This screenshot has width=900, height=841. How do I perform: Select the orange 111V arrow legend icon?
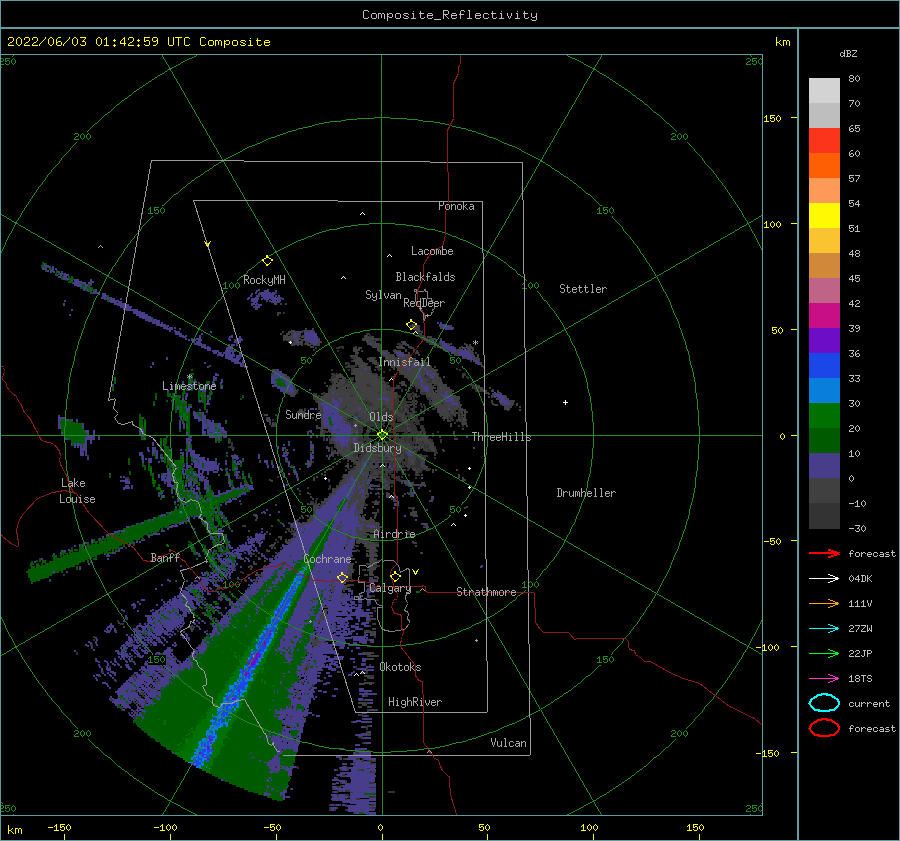point(824,603)
